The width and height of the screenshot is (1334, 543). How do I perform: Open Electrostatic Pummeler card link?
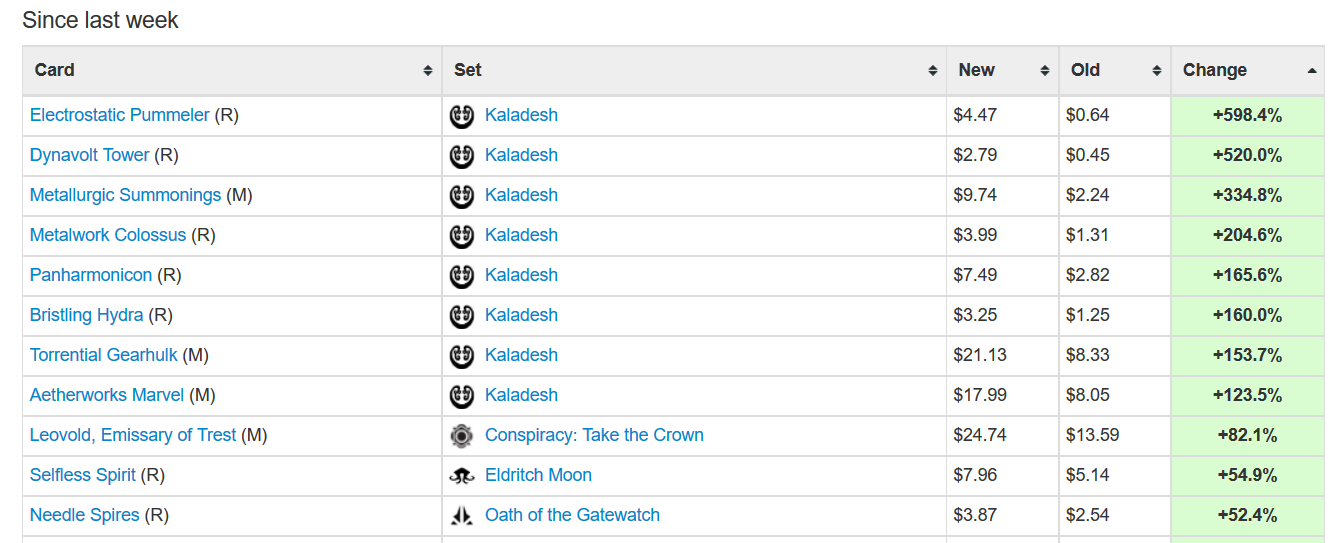[120, 115]
